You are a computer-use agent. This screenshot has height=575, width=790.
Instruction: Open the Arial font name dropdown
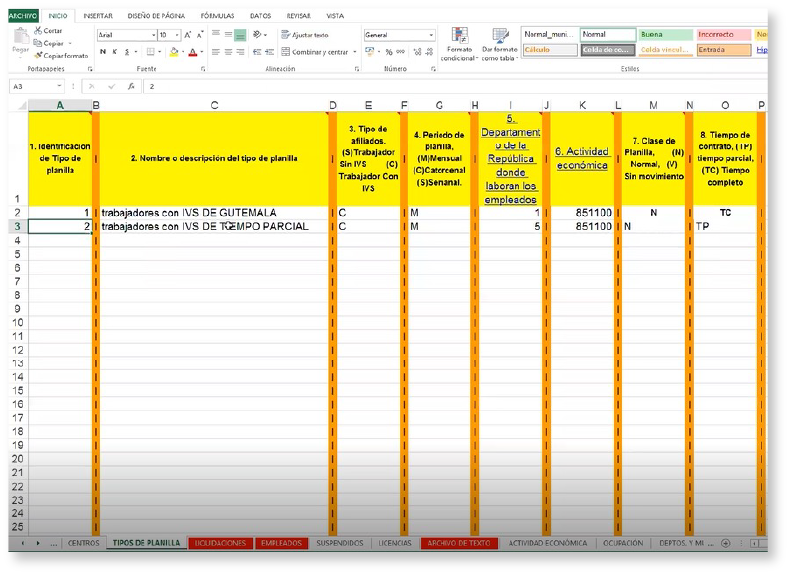click(x=154, y=35)
